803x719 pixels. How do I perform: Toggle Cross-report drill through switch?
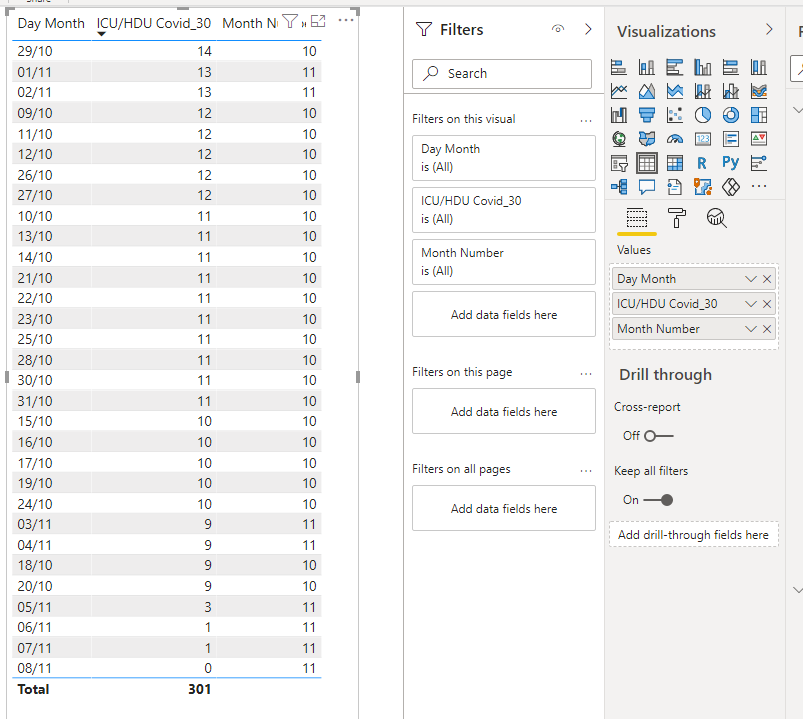pos(659,436)
